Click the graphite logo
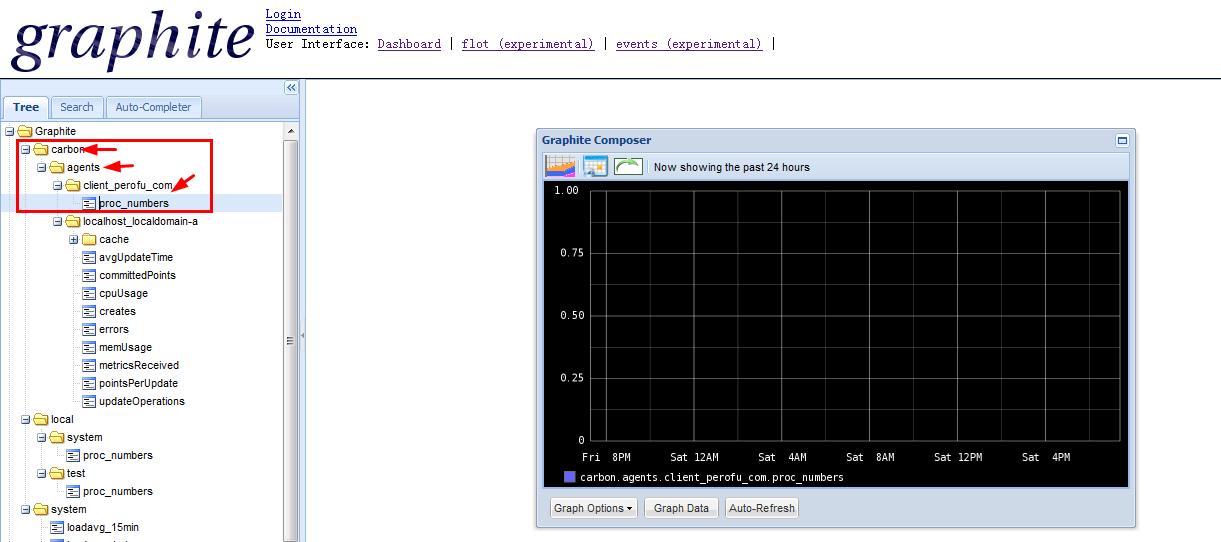The image size is (1221, 542). 132,40
